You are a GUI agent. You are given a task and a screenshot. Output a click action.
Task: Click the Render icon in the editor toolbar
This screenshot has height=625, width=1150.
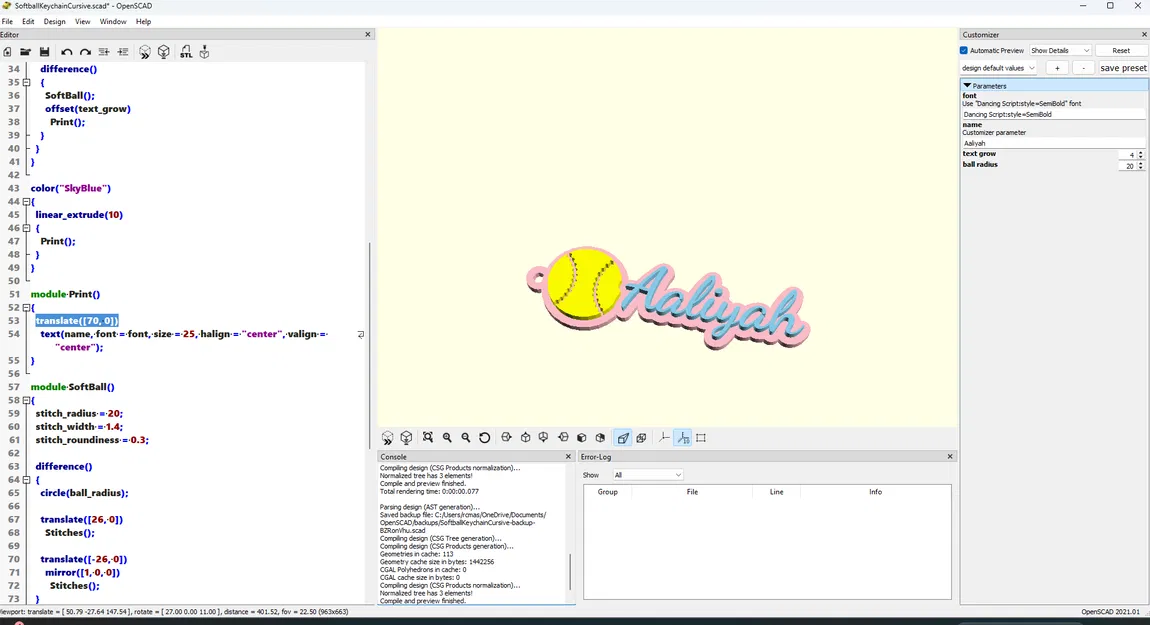[x=164, y=52]
